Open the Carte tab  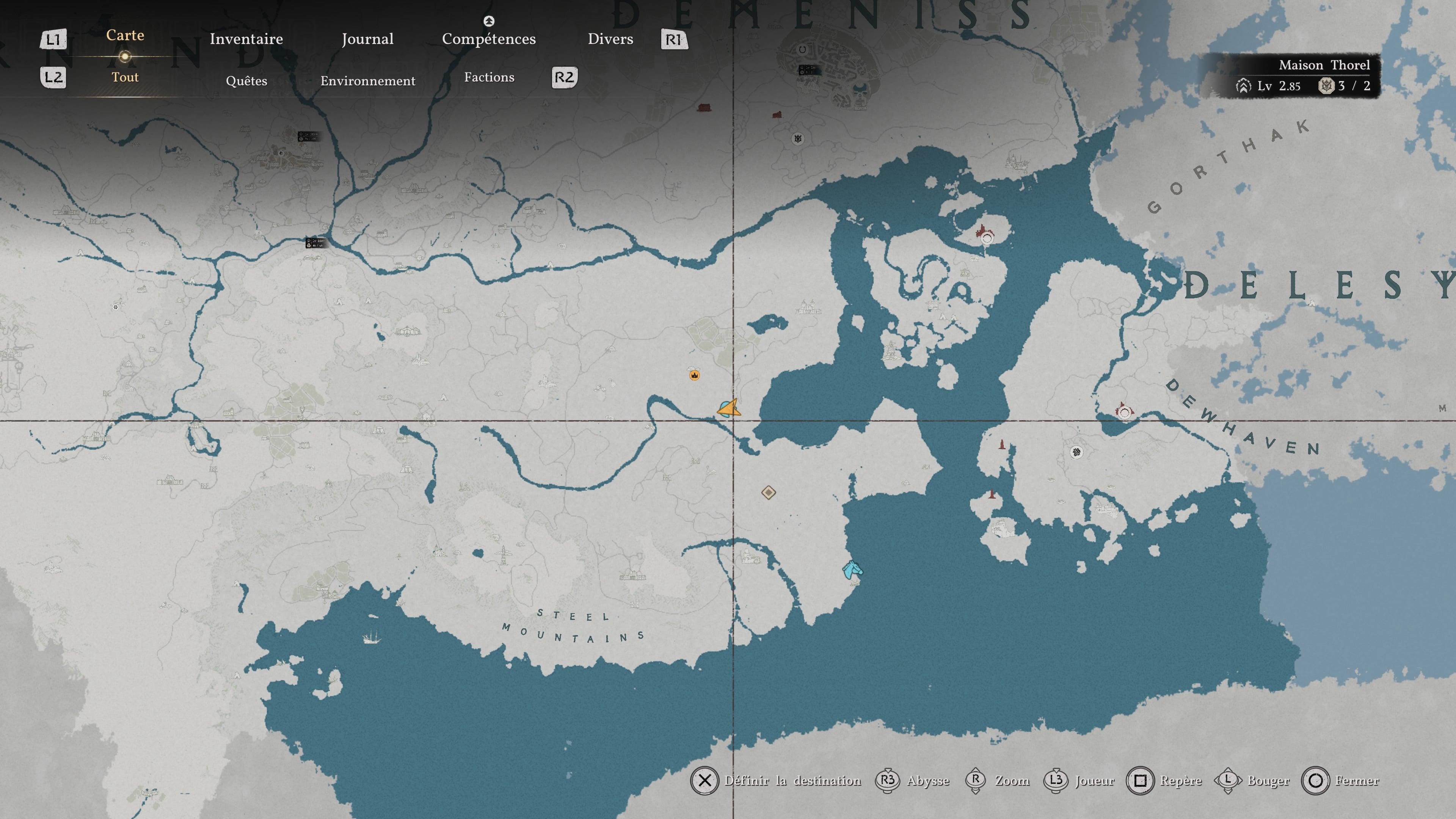125,35
